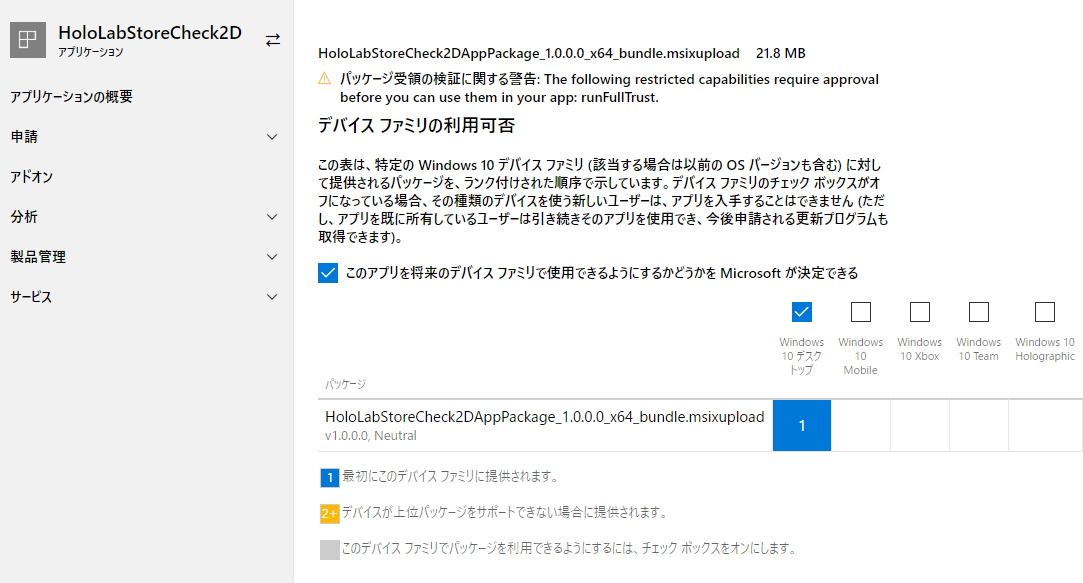Enable the Windows 10 Holographic checkbox
This screenshot has height=583, width=1083.
click(x=1044, y=312)
